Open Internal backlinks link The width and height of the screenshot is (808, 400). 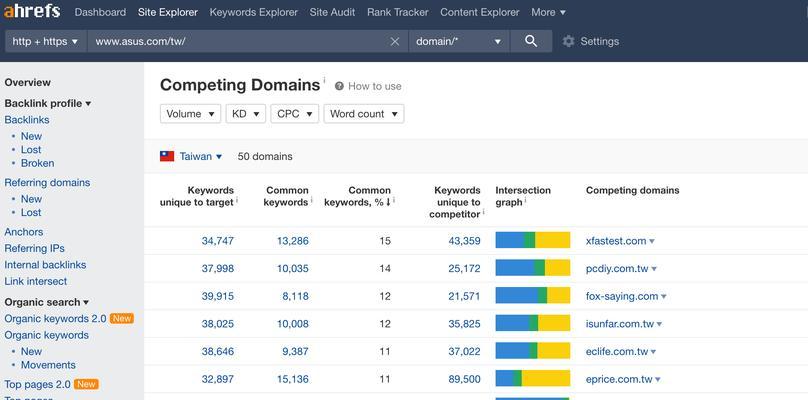(45, 265)
